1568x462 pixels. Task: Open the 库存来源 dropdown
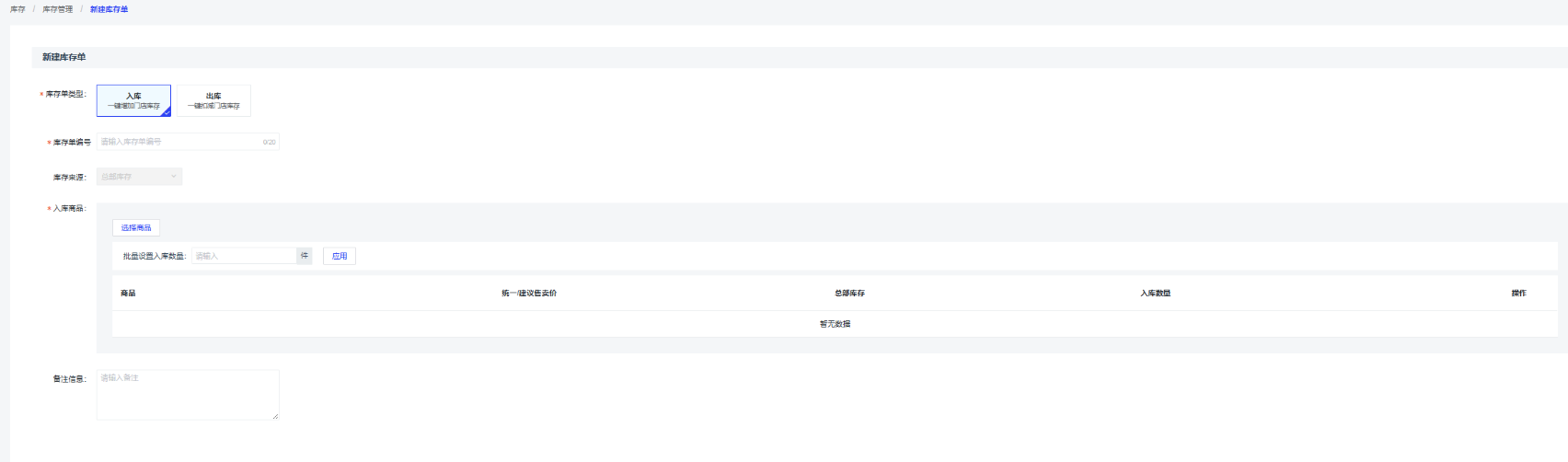click(x=138, y=177)
